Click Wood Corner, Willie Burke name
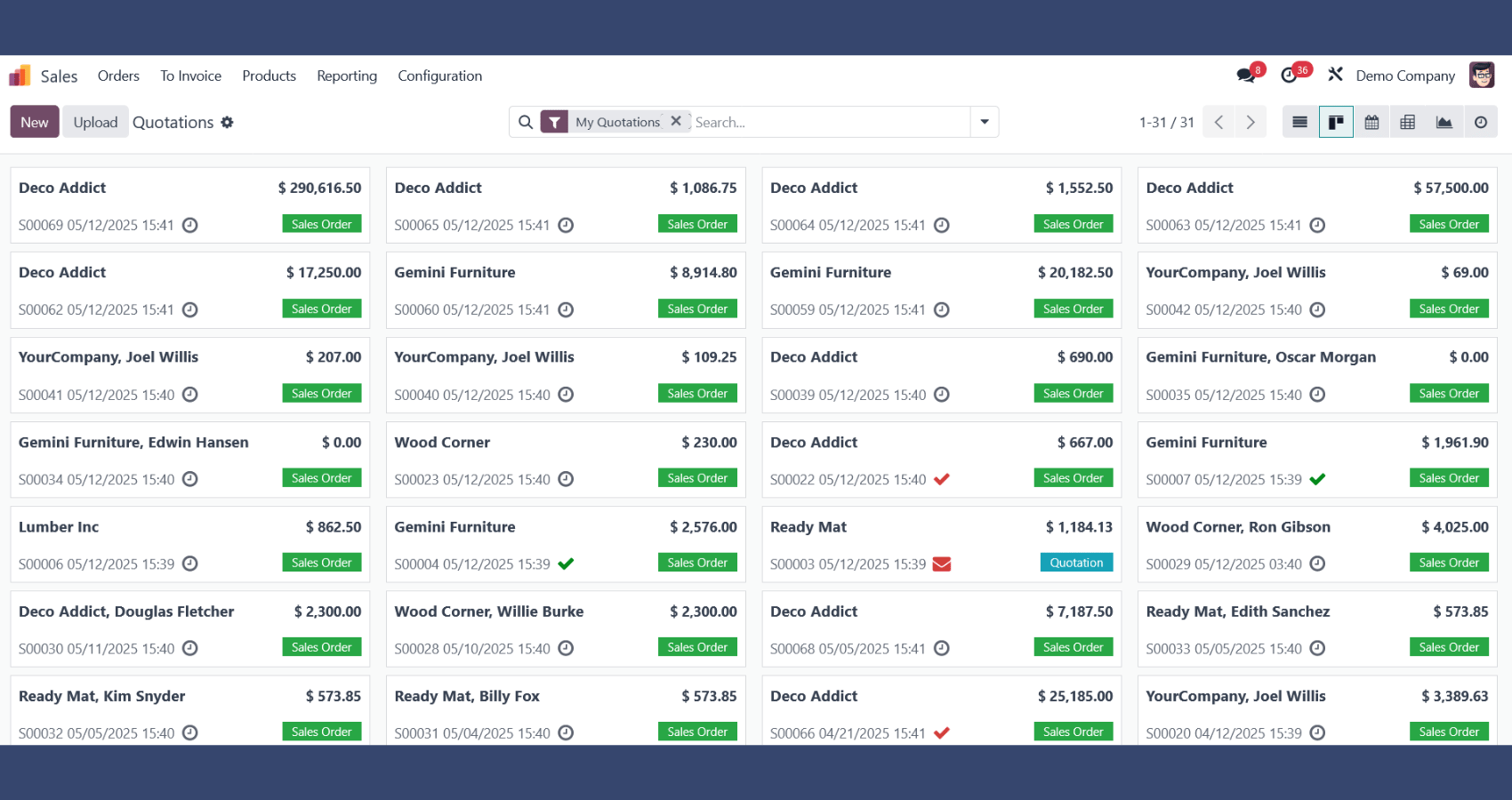 click(x=489, y=612)
